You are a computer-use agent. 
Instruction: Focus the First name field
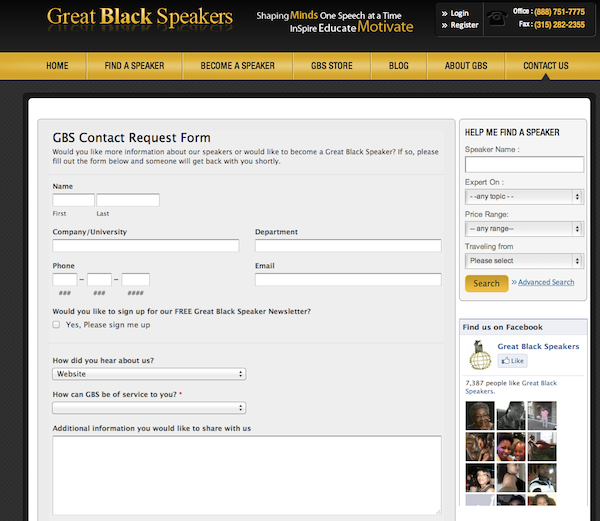click(x=73, y=200)
